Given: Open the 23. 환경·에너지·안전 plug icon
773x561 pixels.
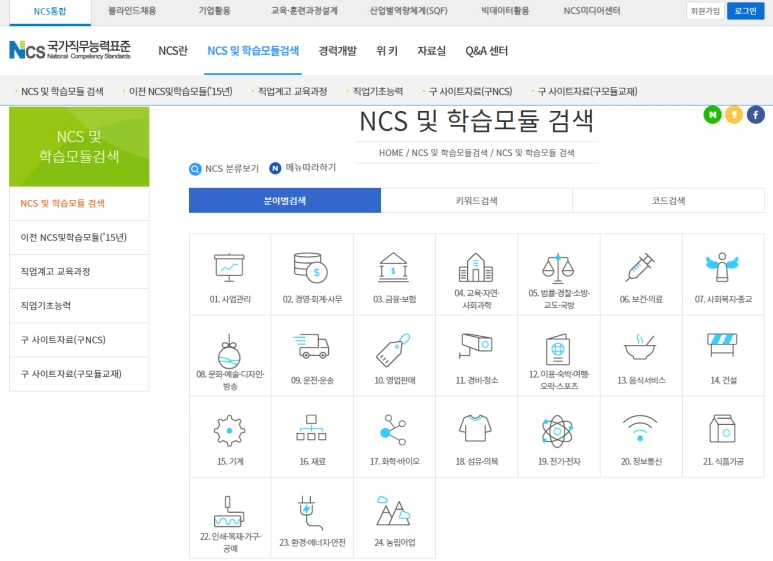Looking at the screenshot, I should pos(311,513).
